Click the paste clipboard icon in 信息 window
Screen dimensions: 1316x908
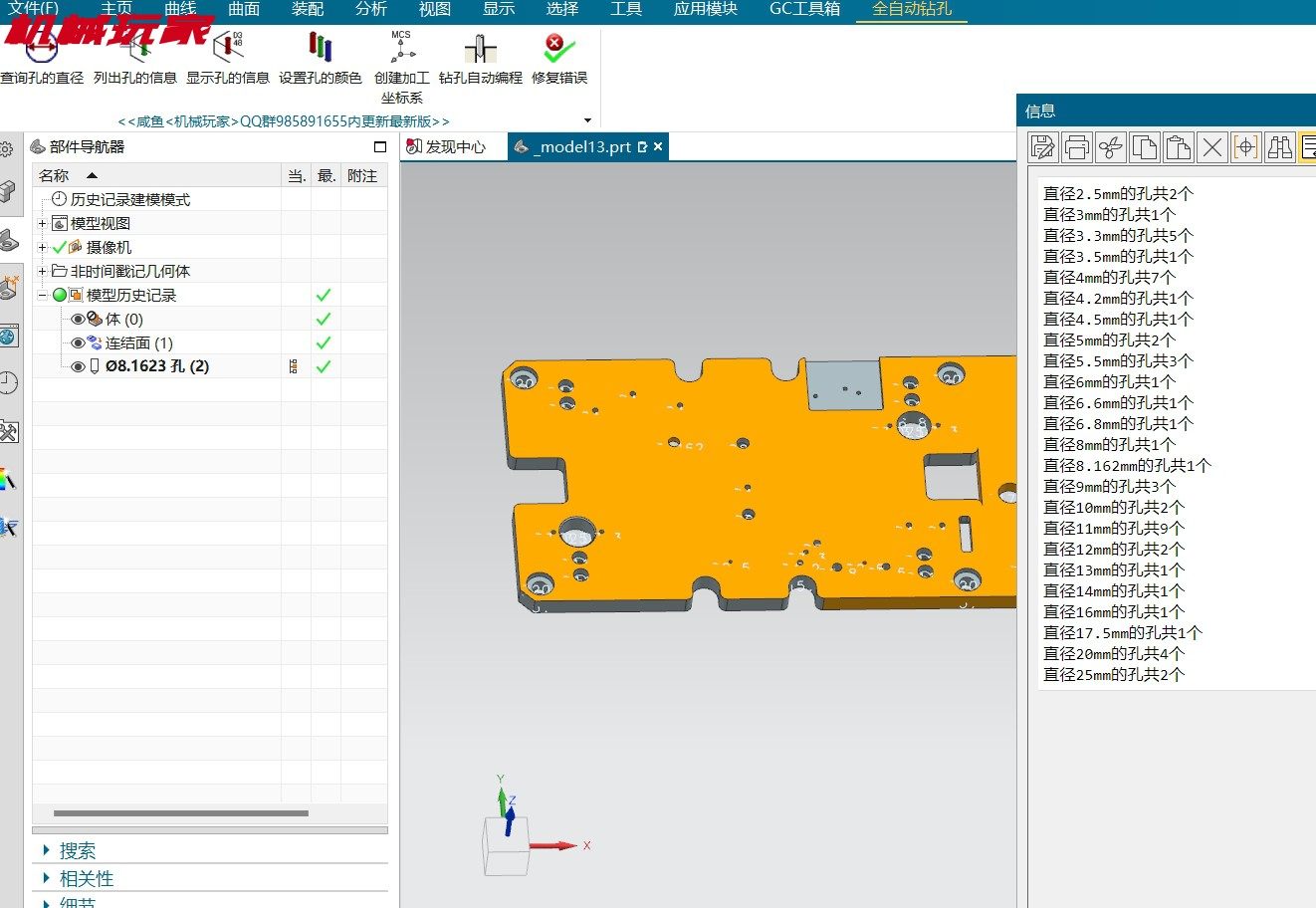click(x=1178, y=147)
